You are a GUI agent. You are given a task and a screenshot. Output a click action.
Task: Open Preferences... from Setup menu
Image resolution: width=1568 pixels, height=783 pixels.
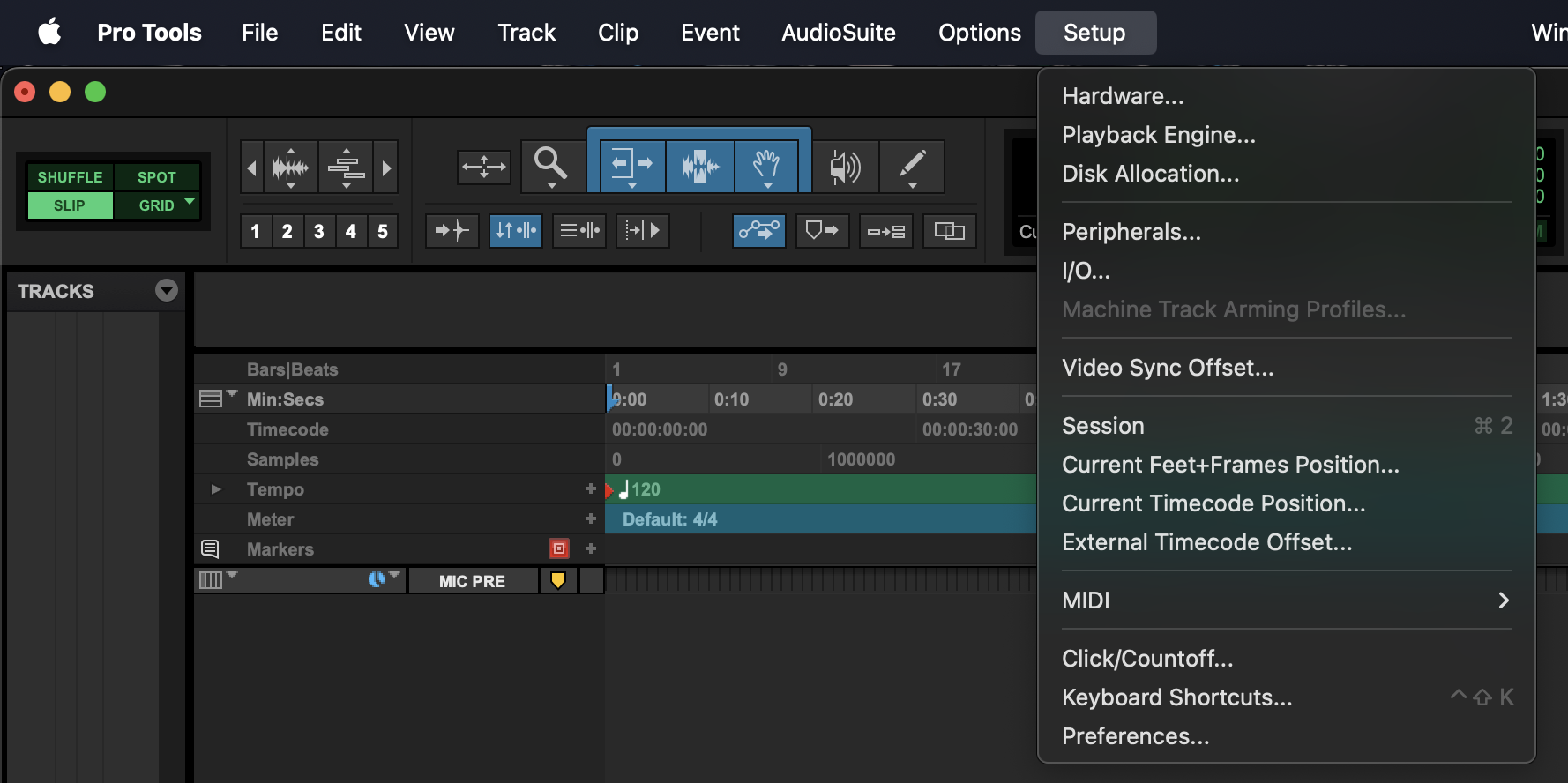[1287, 736]
